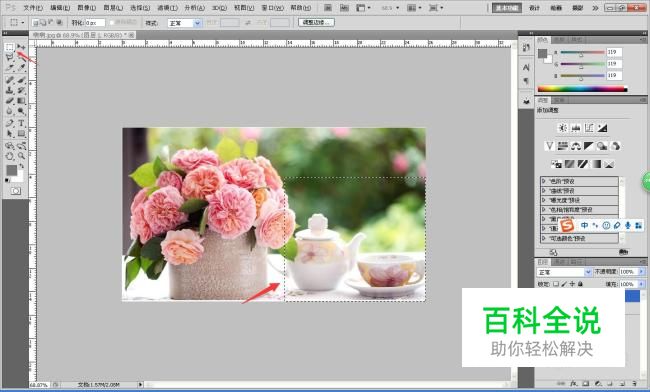Select the Move tool

[21, 47]
